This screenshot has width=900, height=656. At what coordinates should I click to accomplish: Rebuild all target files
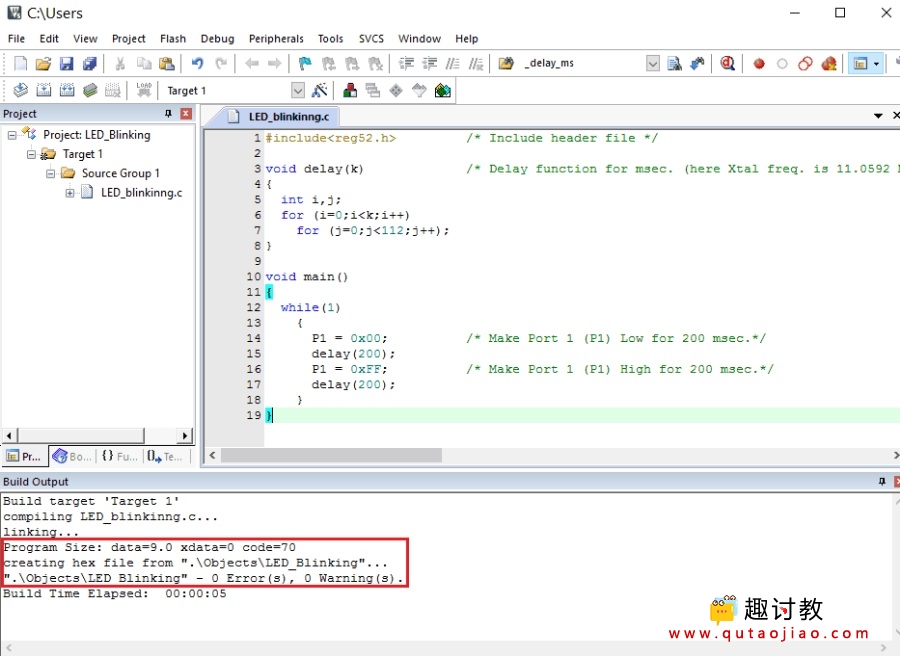tap(67, 90)
